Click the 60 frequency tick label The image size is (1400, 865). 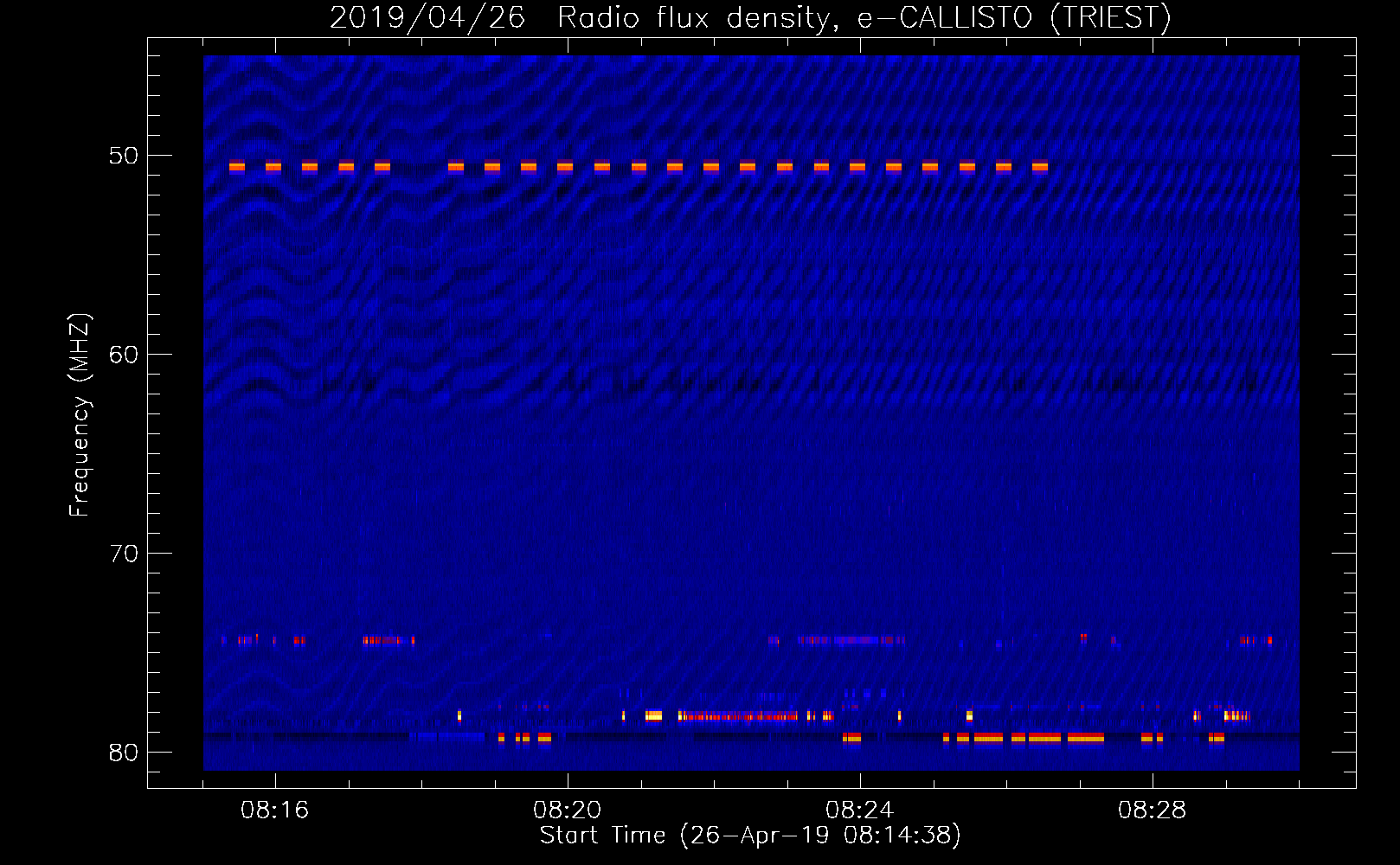tap(124, 355)
